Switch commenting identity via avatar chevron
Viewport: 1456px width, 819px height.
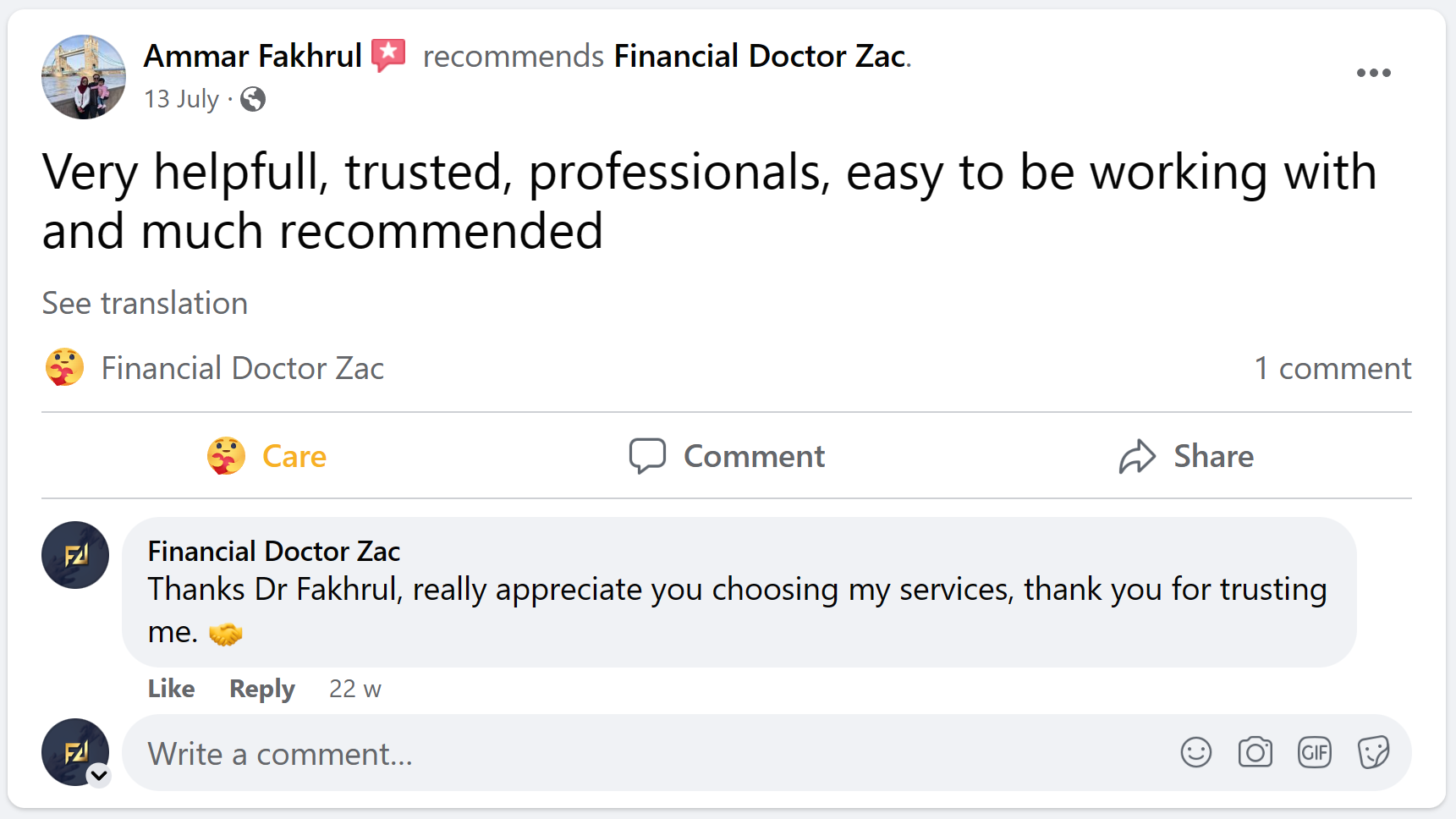99,774
